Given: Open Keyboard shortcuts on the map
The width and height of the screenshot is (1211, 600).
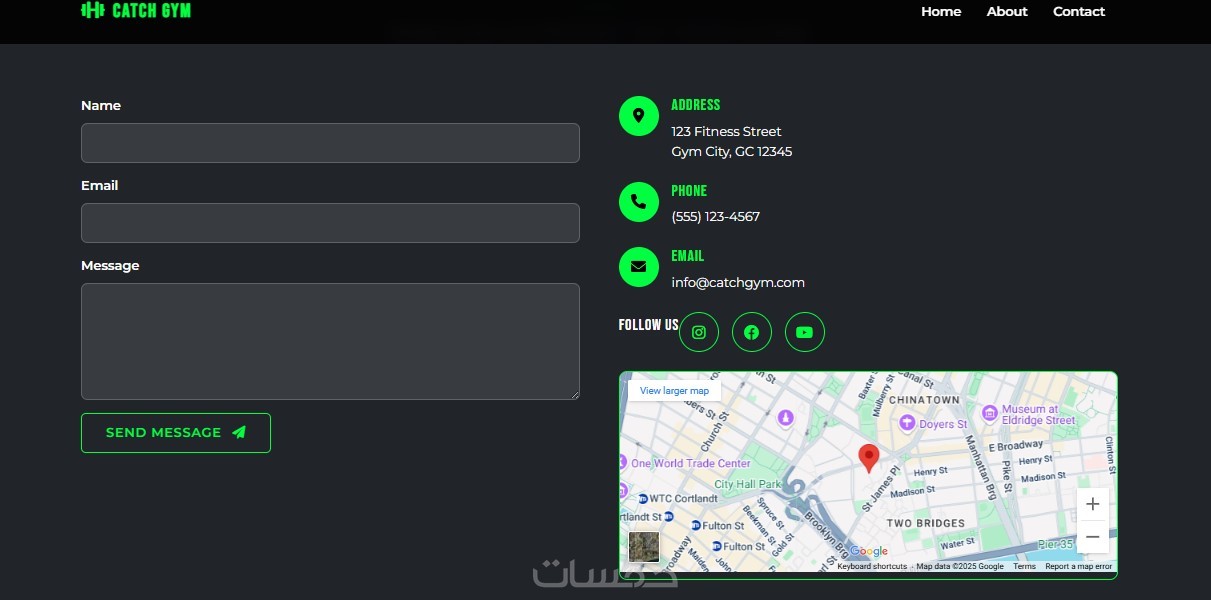Looking at the screenshot, I should 872,566.
